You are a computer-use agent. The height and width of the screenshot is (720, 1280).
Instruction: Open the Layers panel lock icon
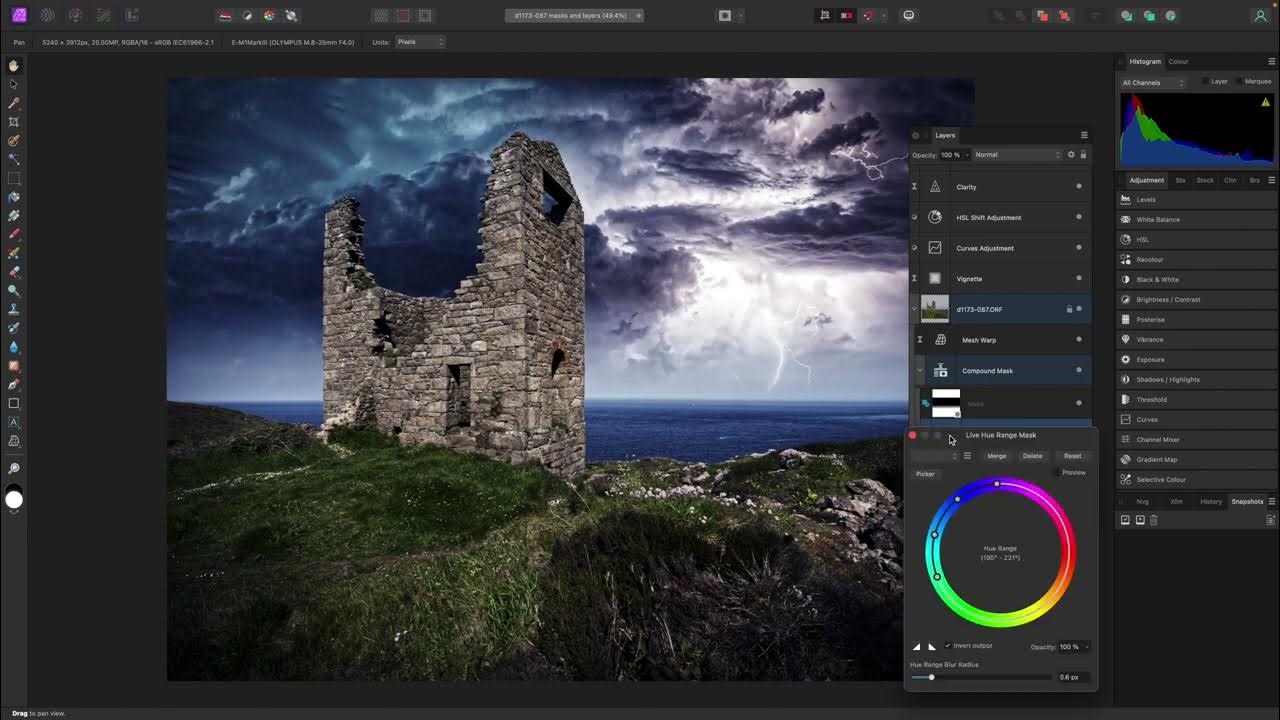(x=1083, y=155)
